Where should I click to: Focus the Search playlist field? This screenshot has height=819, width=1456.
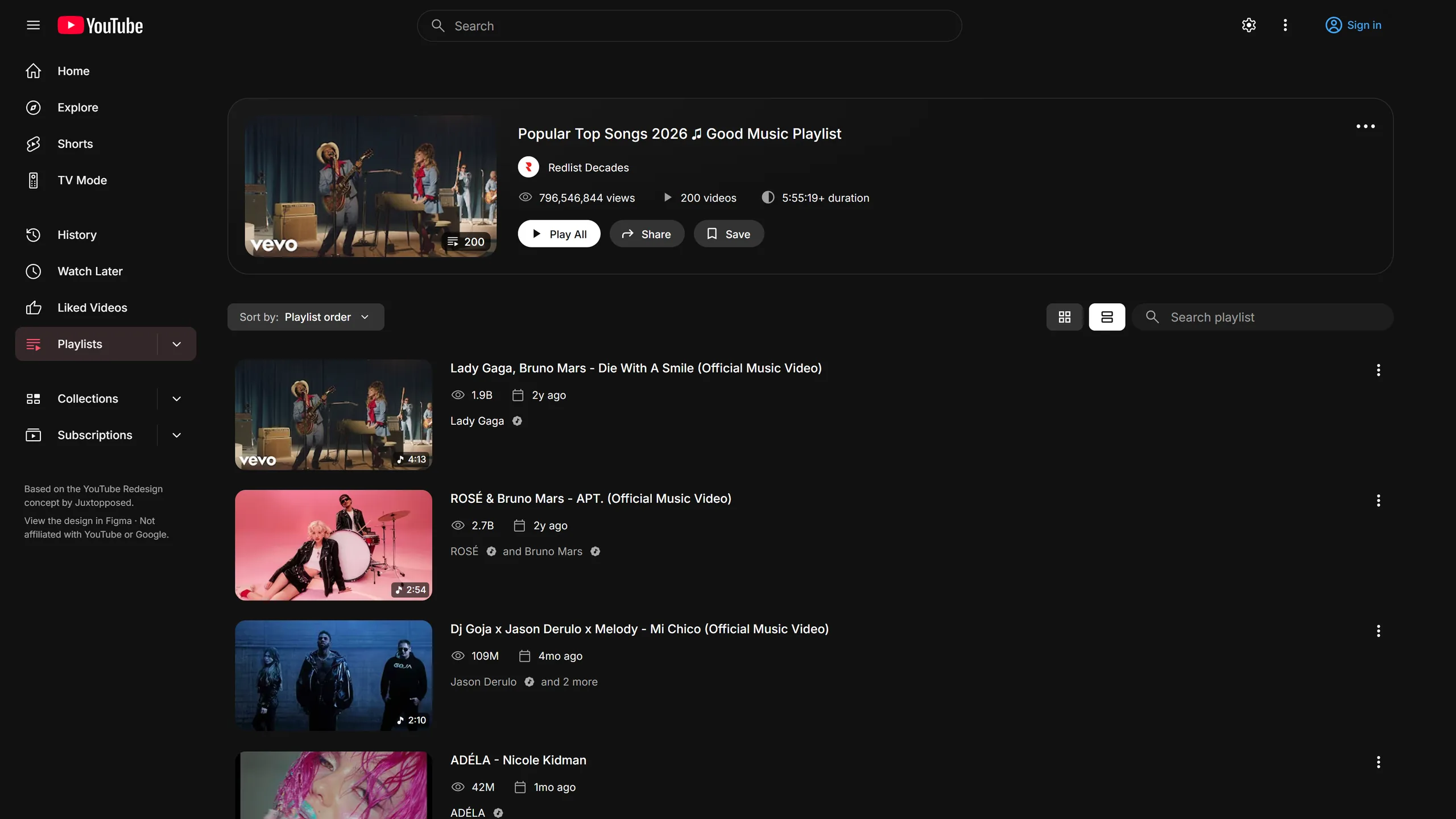click(1263, 317)
